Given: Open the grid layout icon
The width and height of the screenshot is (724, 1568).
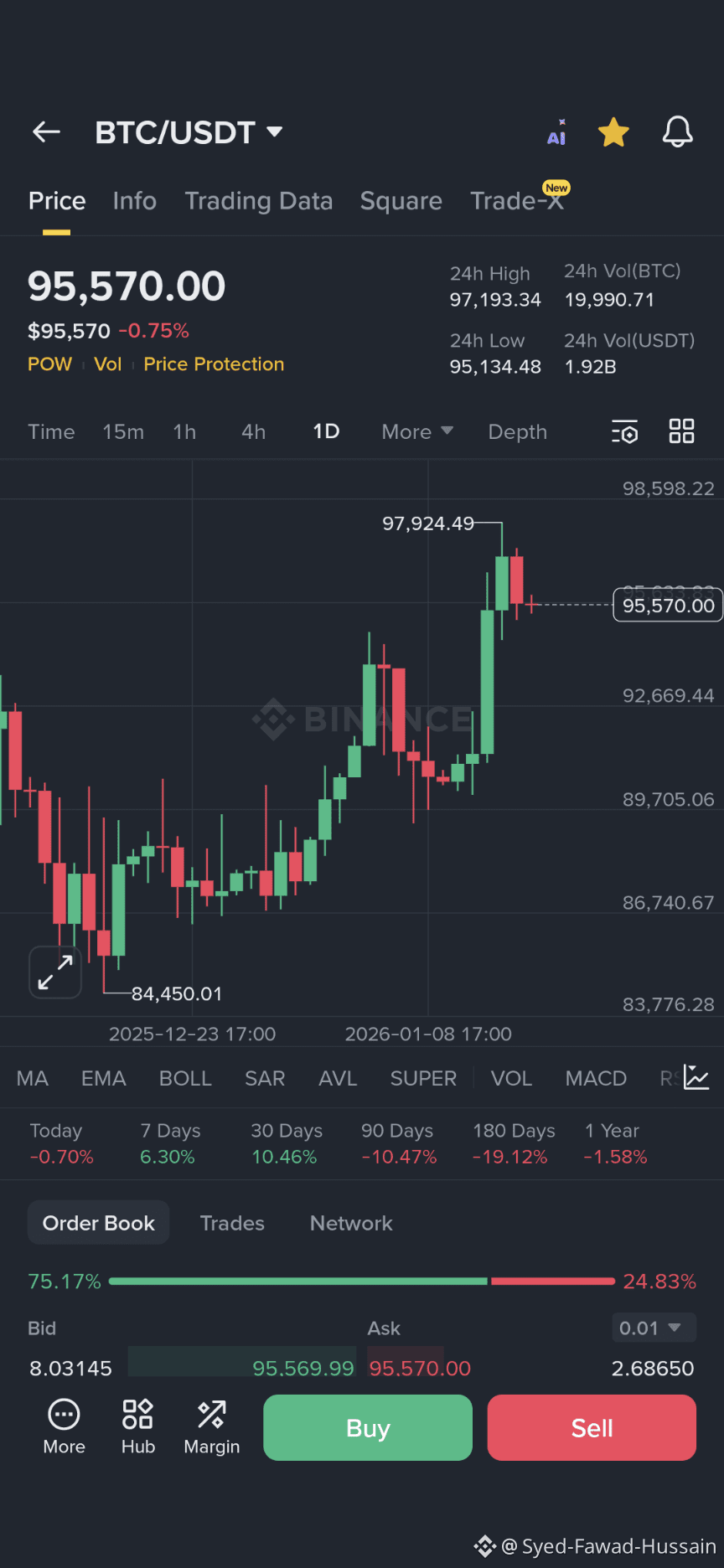Looking at the screenshot, I should (x=681, y=431).
